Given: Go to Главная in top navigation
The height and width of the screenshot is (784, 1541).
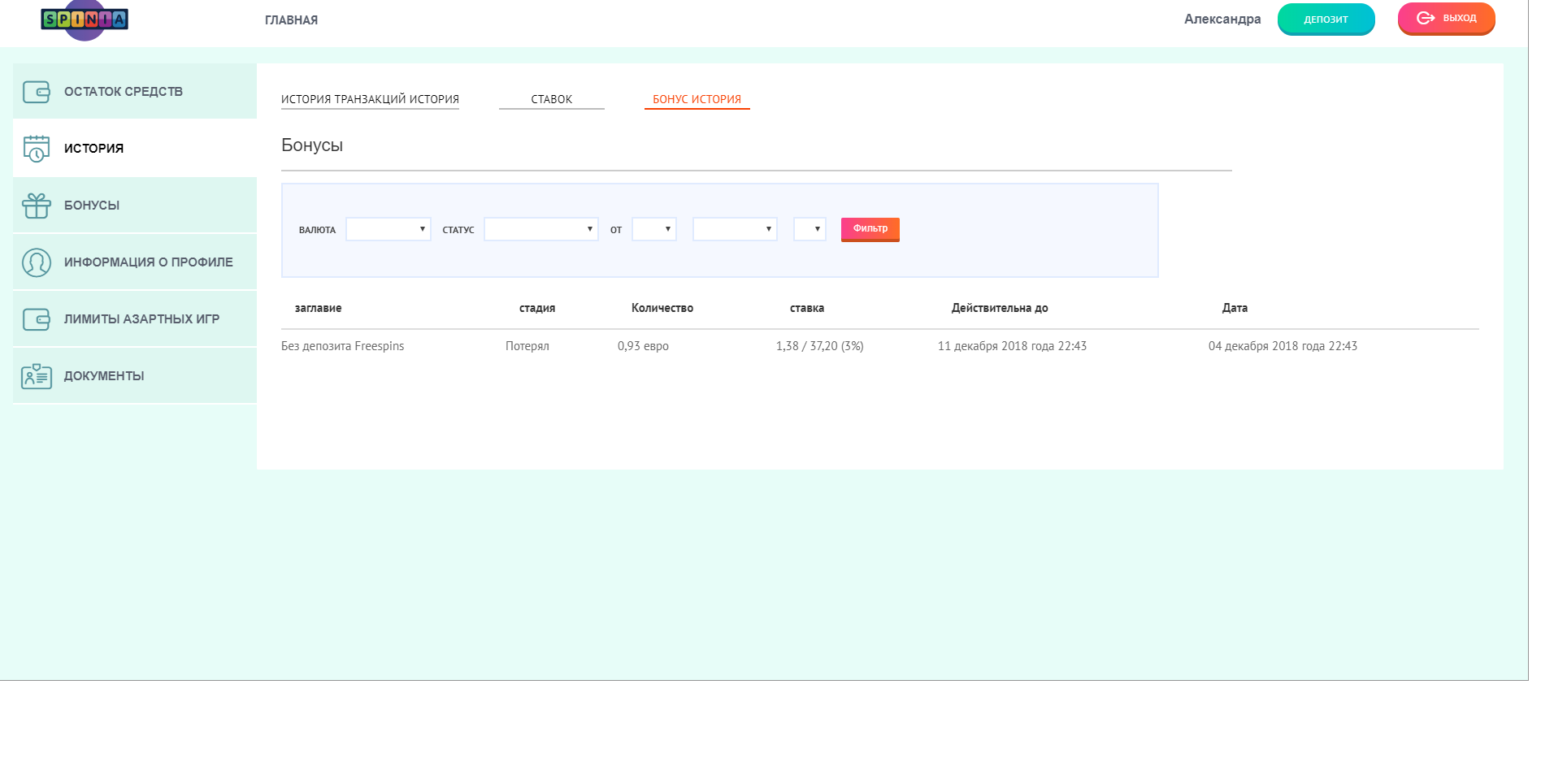Looking at the screenshot, I should point(291,20).
